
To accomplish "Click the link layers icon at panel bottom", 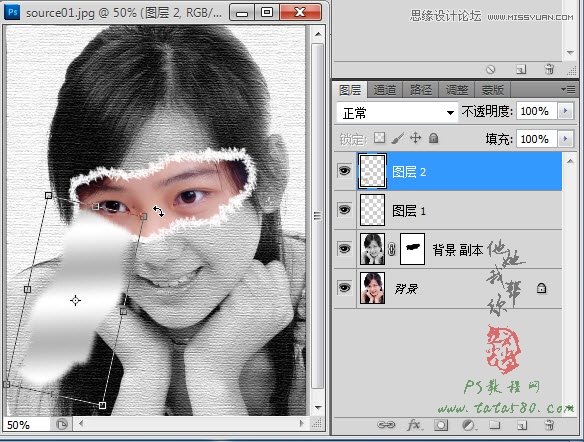I will point(386,424).
